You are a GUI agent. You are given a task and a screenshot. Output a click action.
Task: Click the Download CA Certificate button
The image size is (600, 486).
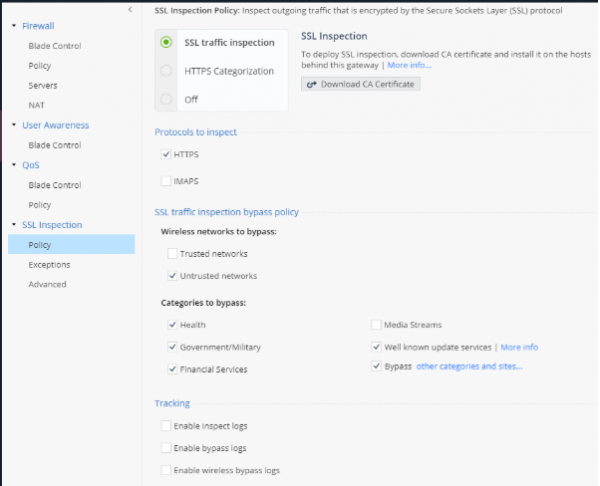[361, 84]
